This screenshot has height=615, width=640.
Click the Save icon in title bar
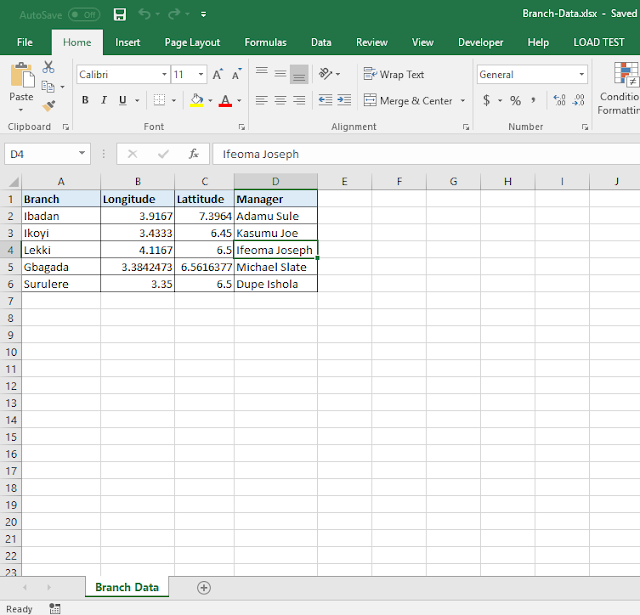click(x=120, y=15)
